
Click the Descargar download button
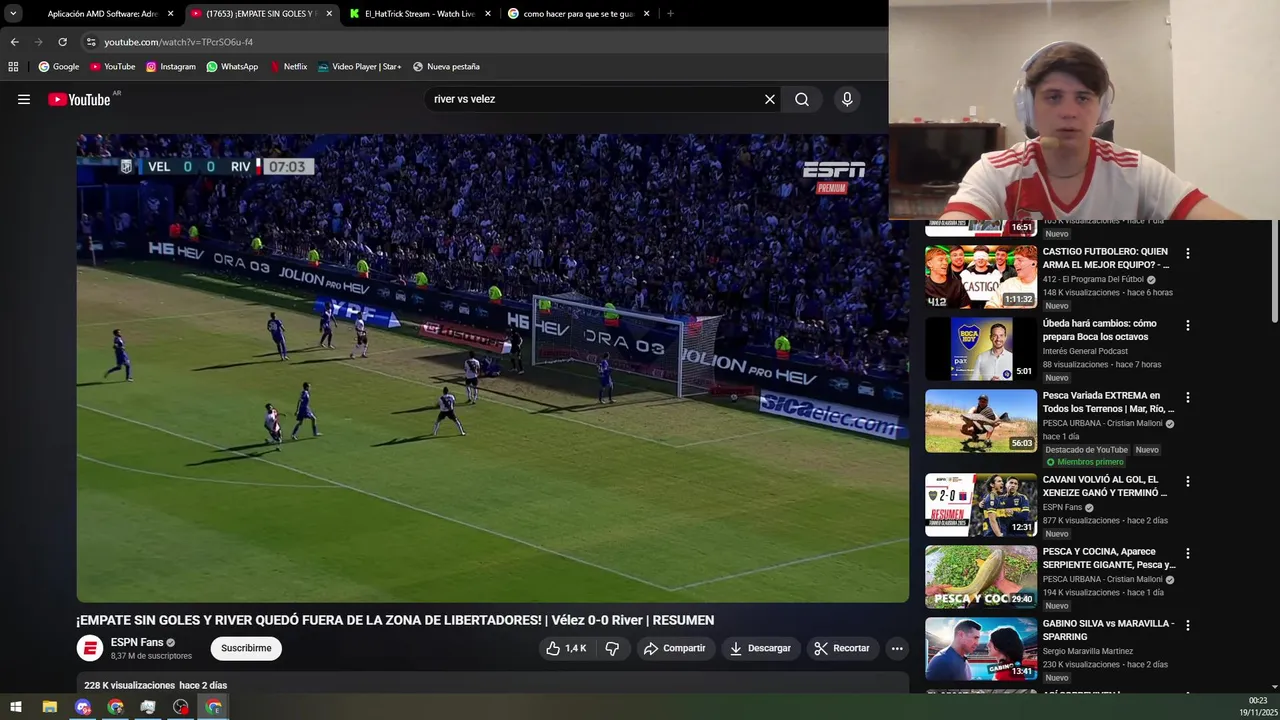pyautogui.click(x=761, y=648)
